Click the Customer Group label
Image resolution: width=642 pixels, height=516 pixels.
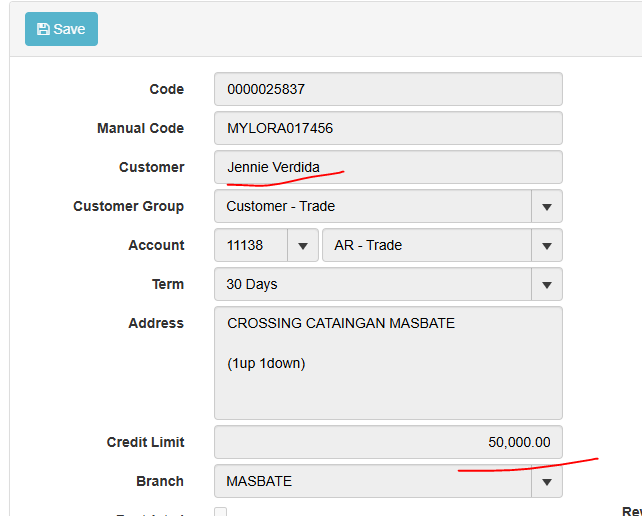pyautogui.click(x=128, y=206)
